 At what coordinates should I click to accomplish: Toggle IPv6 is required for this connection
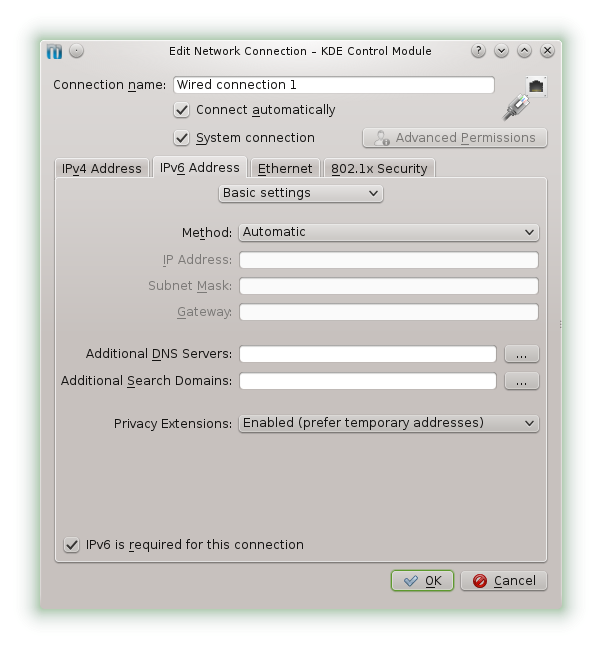71,545
